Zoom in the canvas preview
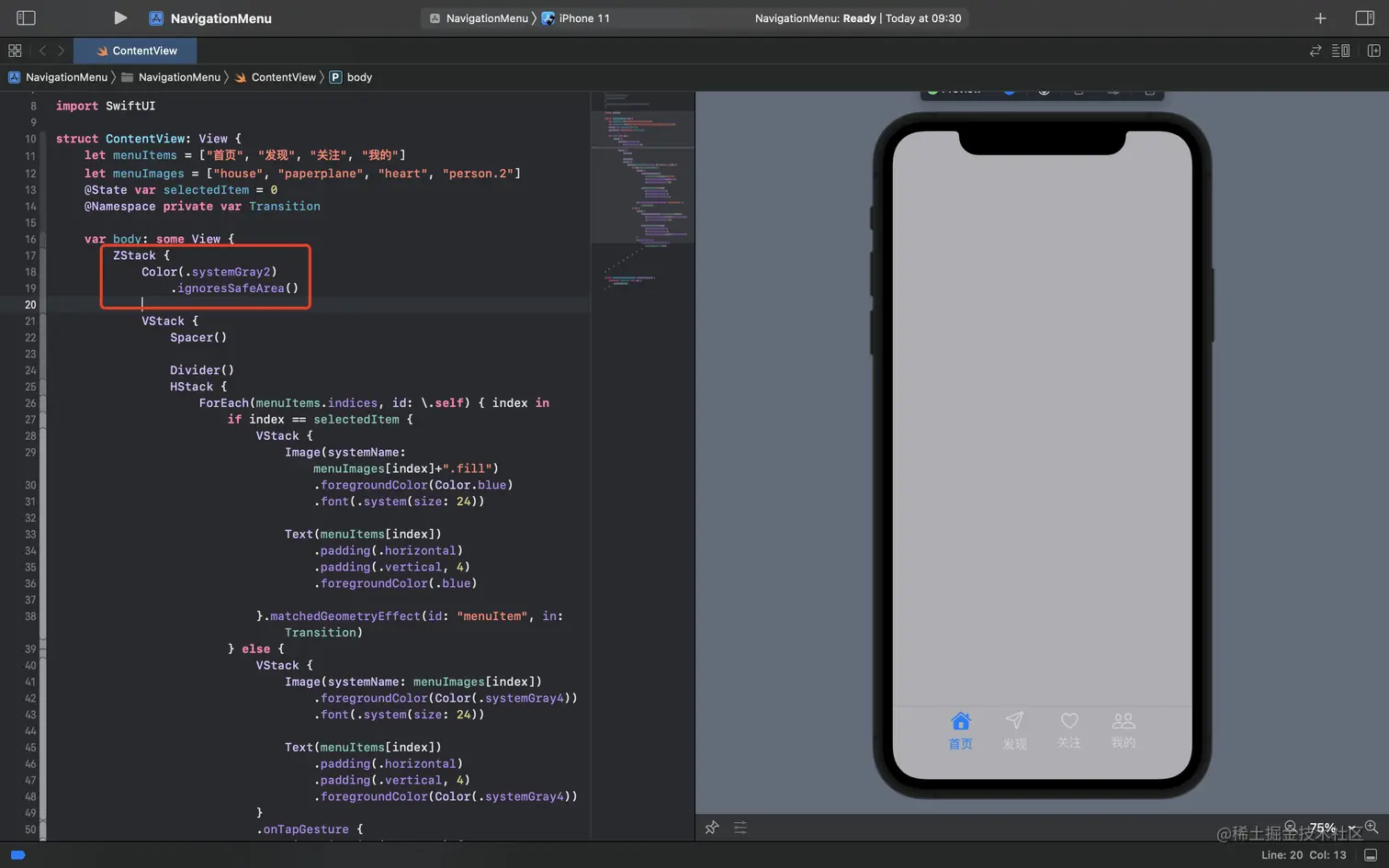Screen dimensions: 1389x868 pos(1372,827)
